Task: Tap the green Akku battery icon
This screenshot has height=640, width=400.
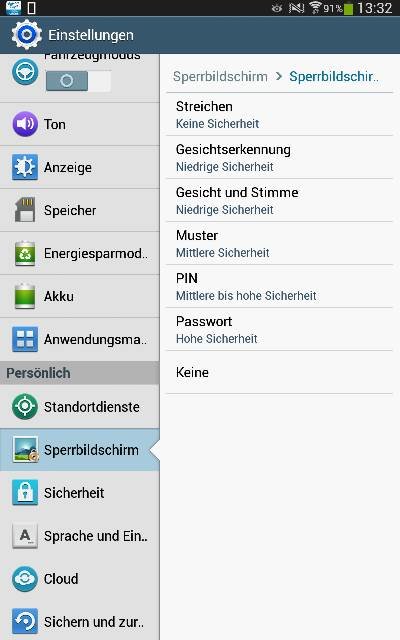Action: pos(25,296)
